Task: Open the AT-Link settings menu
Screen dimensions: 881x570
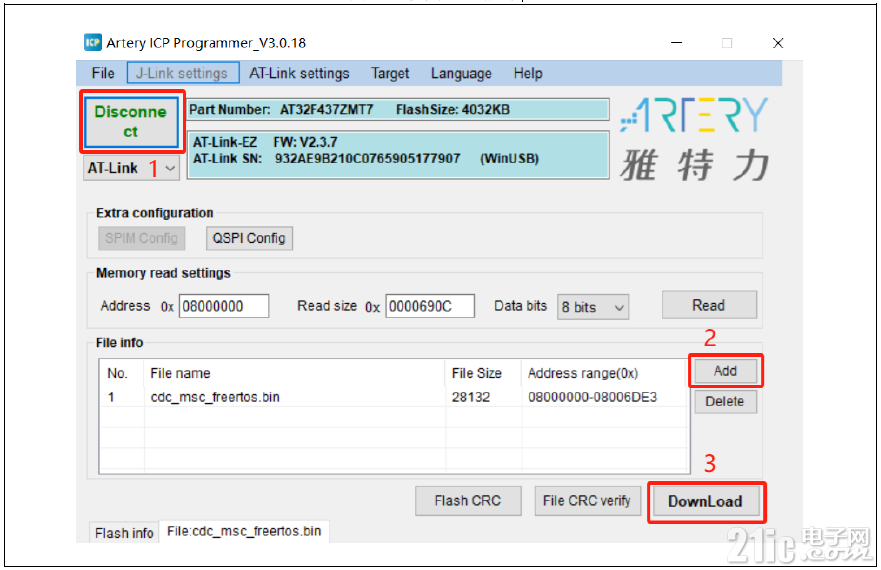Action: point(299,74)
